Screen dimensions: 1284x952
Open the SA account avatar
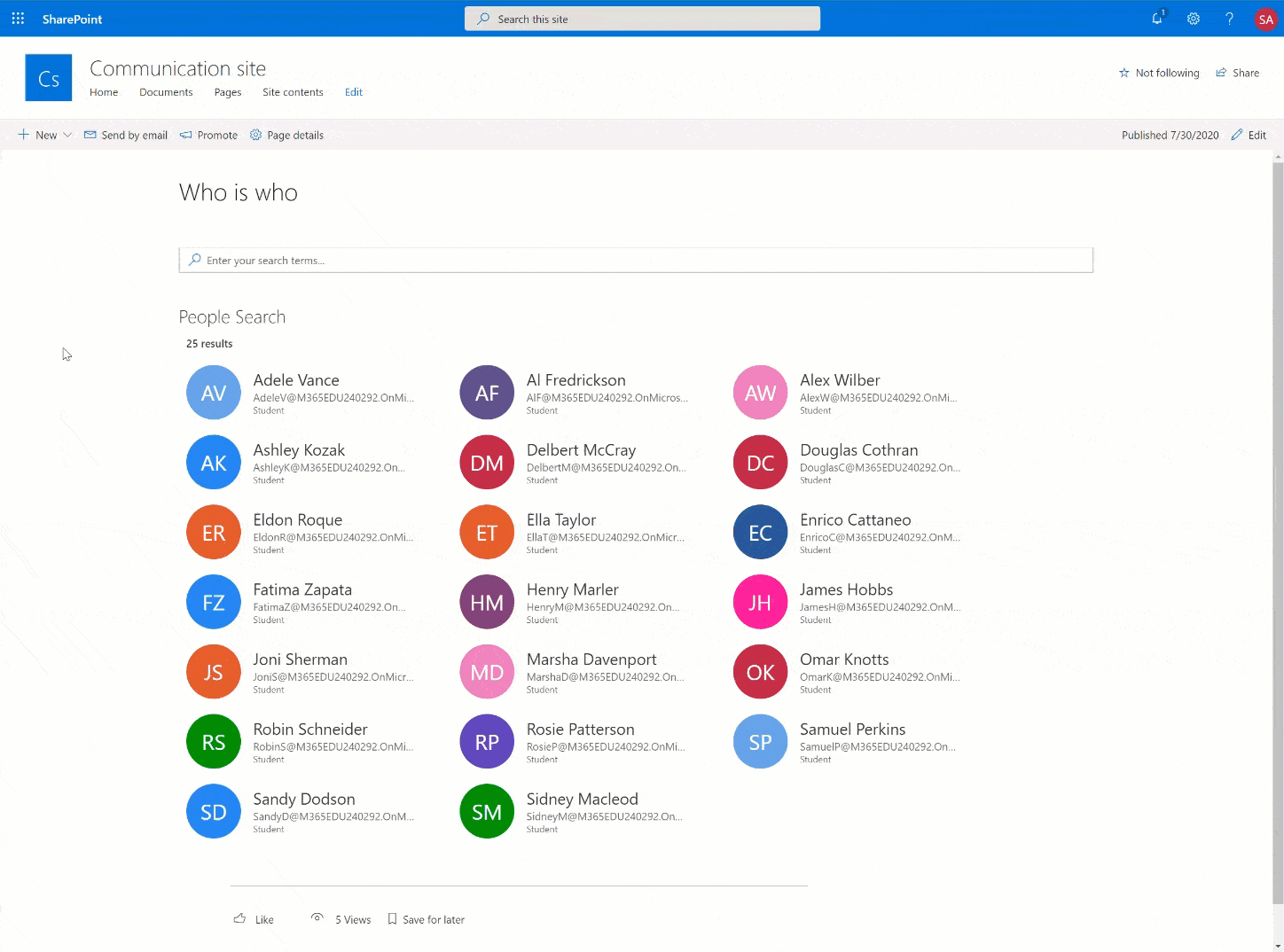click(x=1265, y=19)
